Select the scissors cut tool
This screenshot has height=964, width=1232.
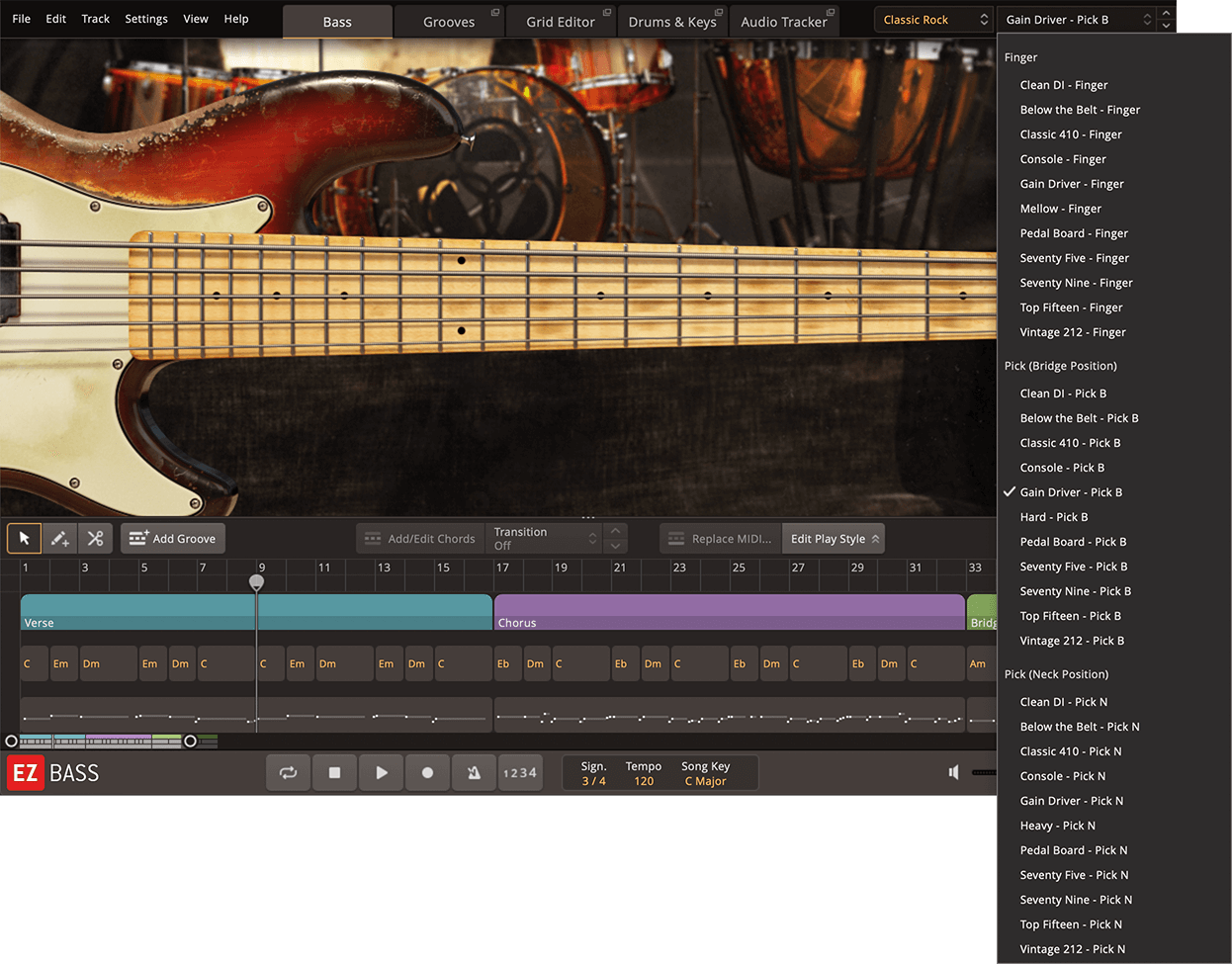click(x=95, y=538)
